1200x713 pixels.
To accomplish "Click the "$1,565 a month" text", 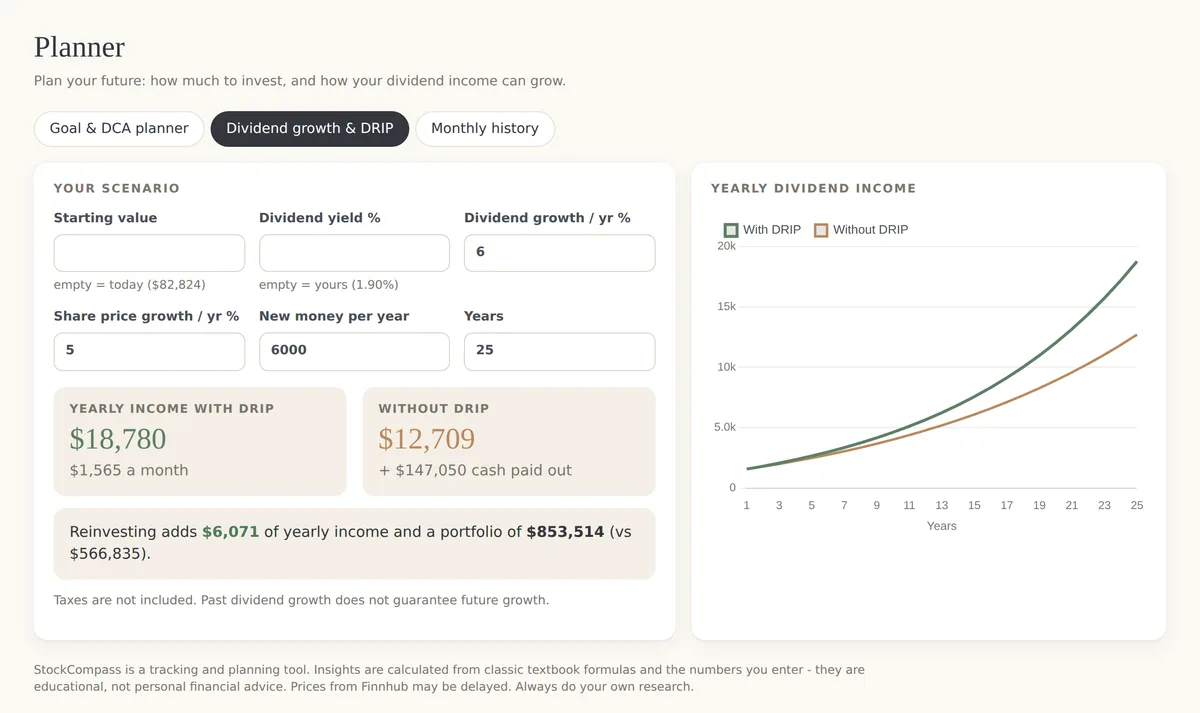I will (x=129, y=470).
